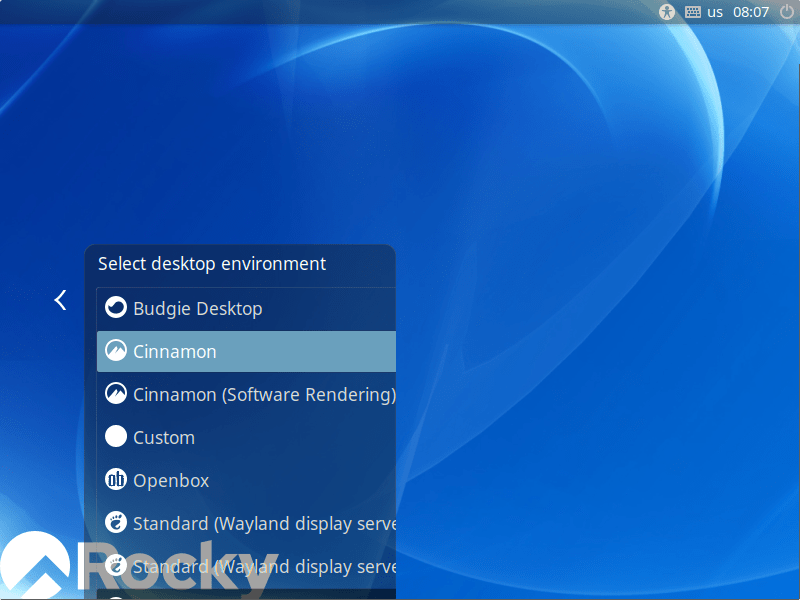Select the Budgie Desktop session

[x=246, y=309]
